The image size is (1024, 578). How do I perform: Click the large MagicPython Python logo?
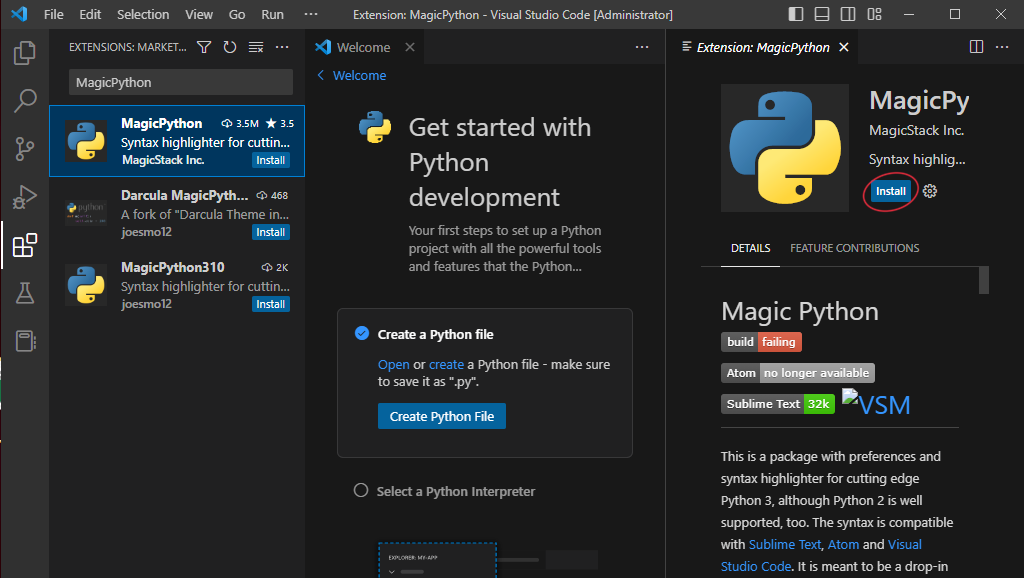pos(785,148)
